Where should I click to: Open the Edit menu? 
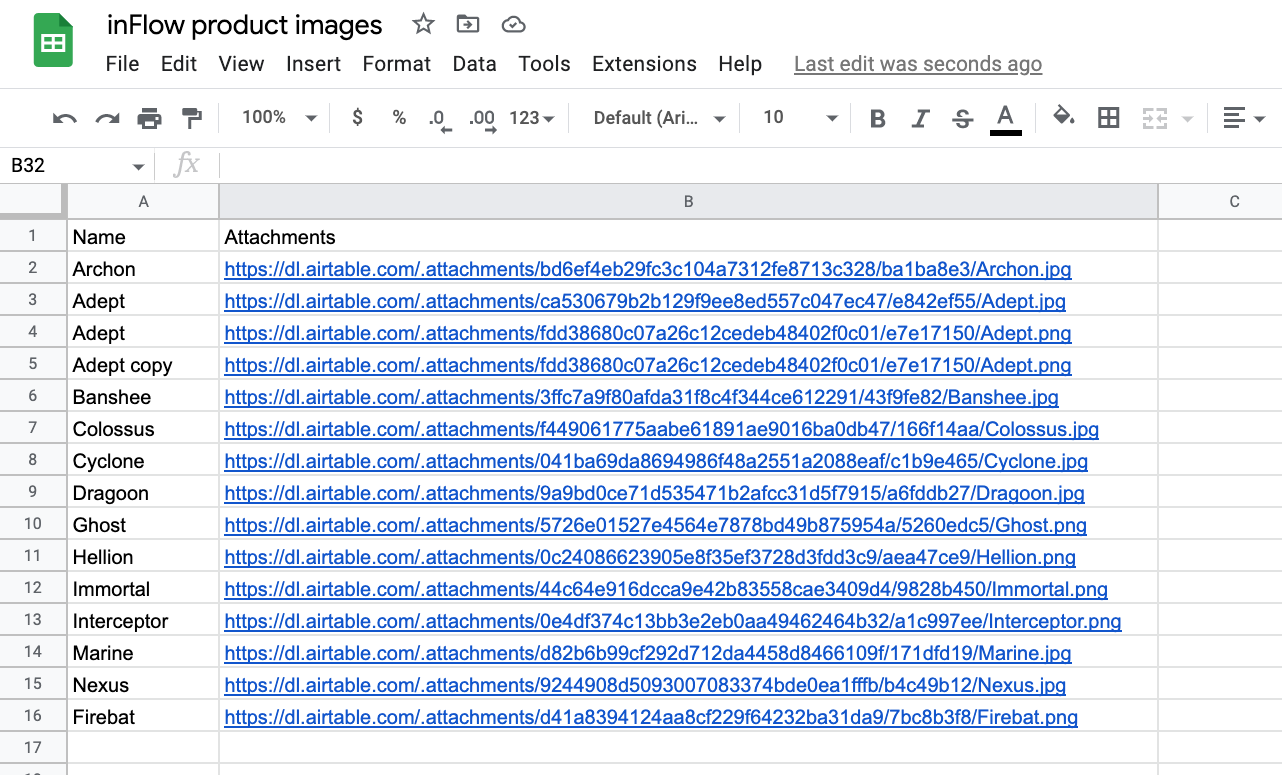coord(179,64)
